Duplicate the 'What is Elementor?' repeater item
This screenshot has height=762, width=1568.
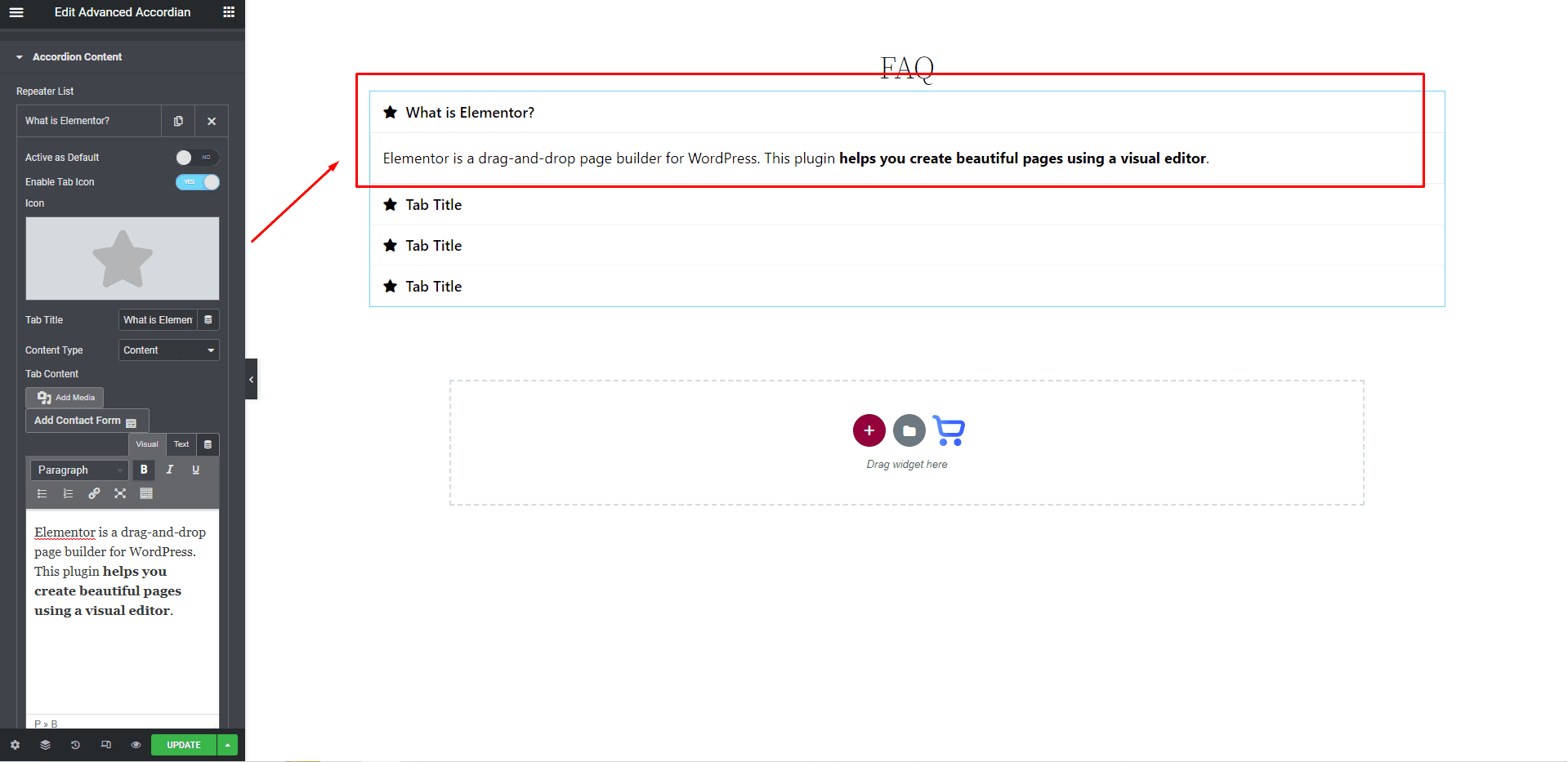click(178, 121)
